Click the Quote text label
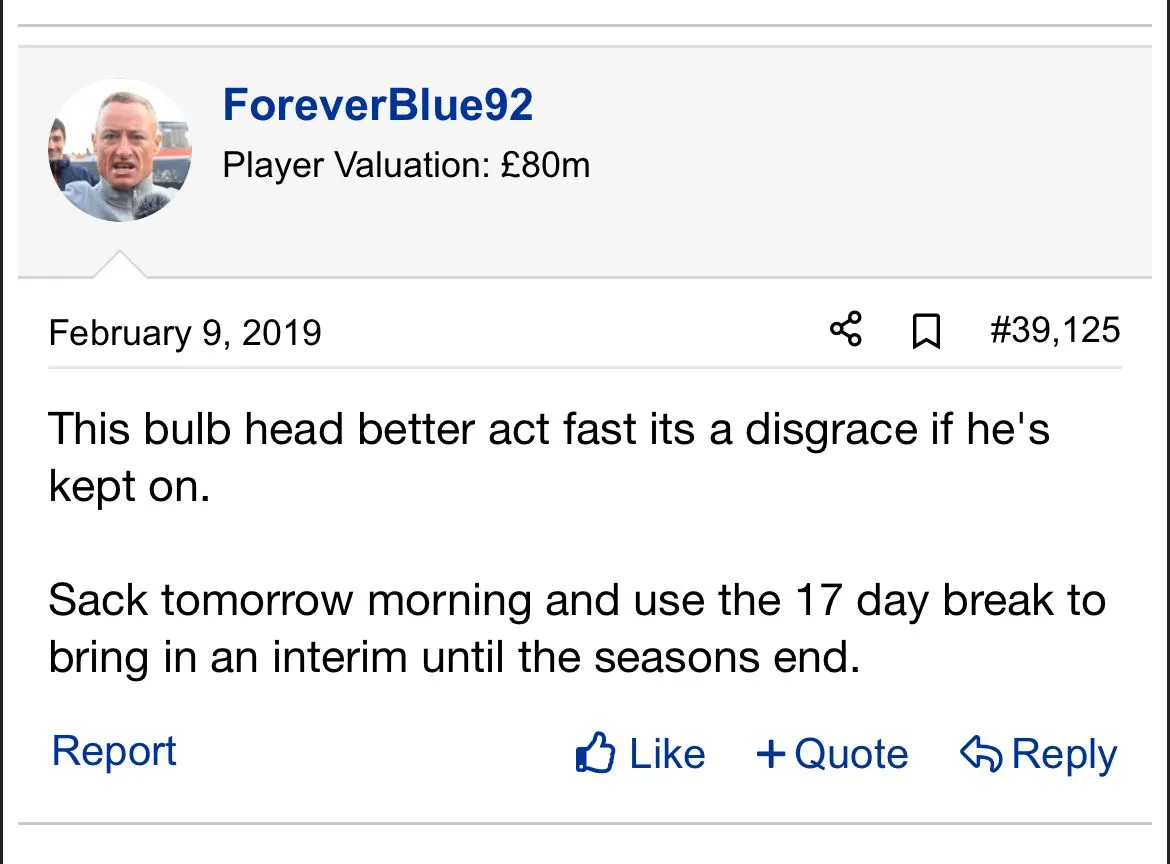Screen dimensions: 1170x864 point(851,754)
